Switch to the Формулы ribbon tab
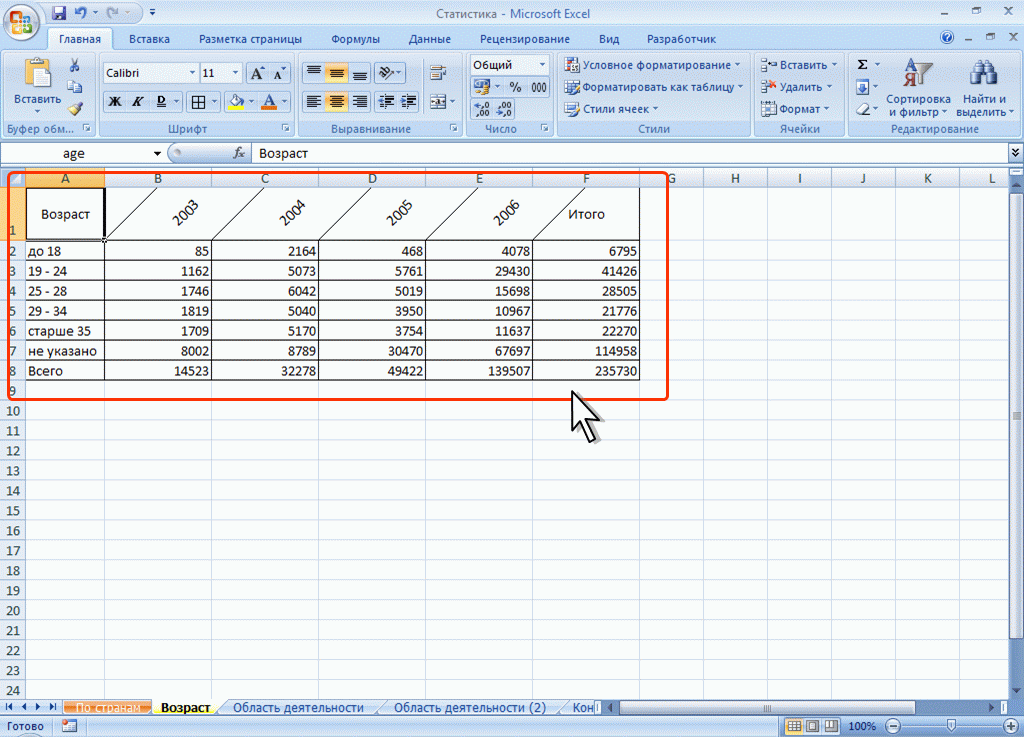 click(354, 39)
